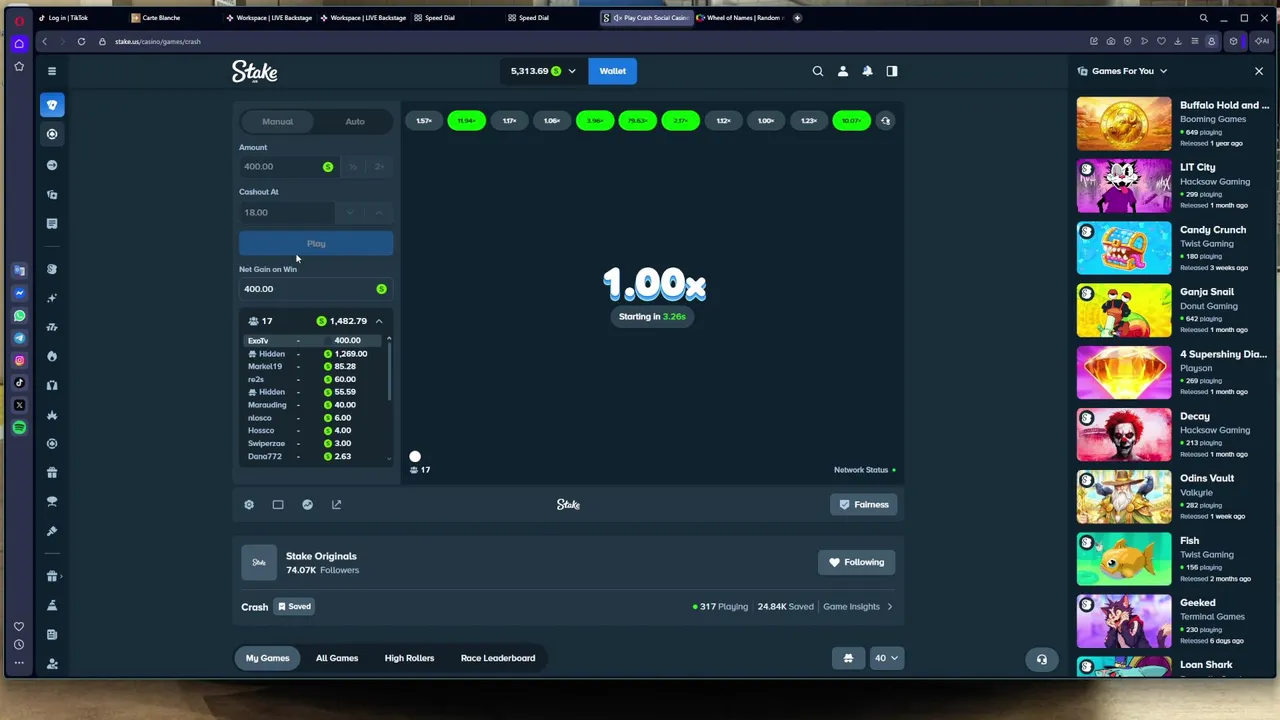Open the live stats chart icon
The image size is (1280, 720).
click(x=307, y=505)
